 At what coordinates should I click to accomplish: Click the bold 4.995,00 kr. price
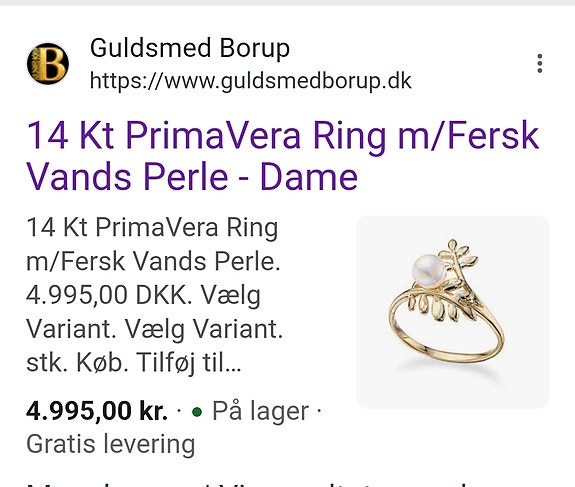click(x=97, y=411)
